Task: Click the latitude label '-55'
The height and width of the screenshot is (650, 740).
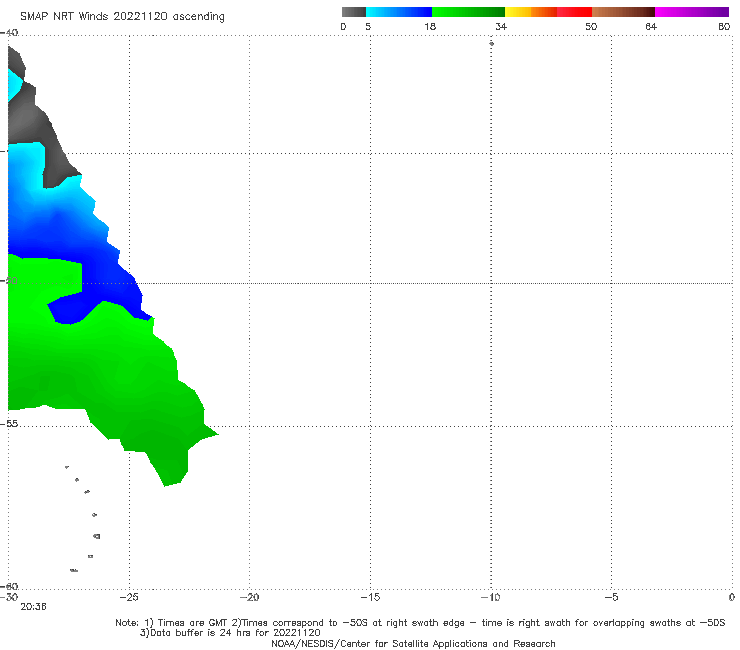Action: pos(9,424)
